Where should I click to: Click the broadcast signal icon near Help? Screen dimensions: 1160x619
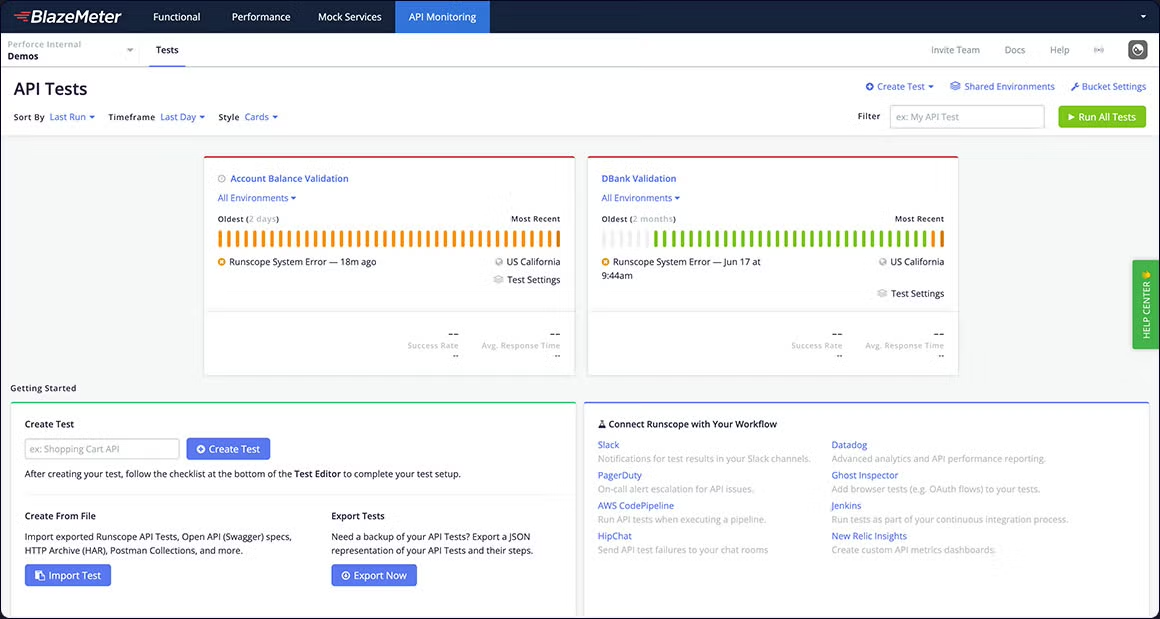point(1099,50)
